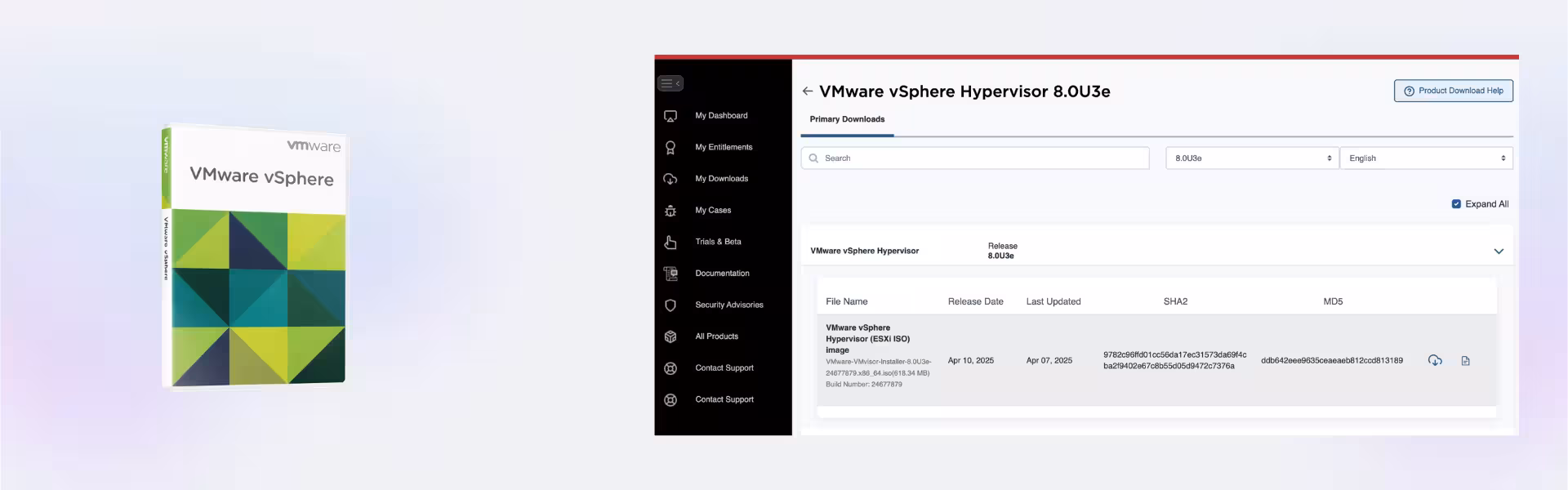The width and height of the screenshot is (1568, 490).
Task: Click the Release Date column header
Action: (975, 301)
